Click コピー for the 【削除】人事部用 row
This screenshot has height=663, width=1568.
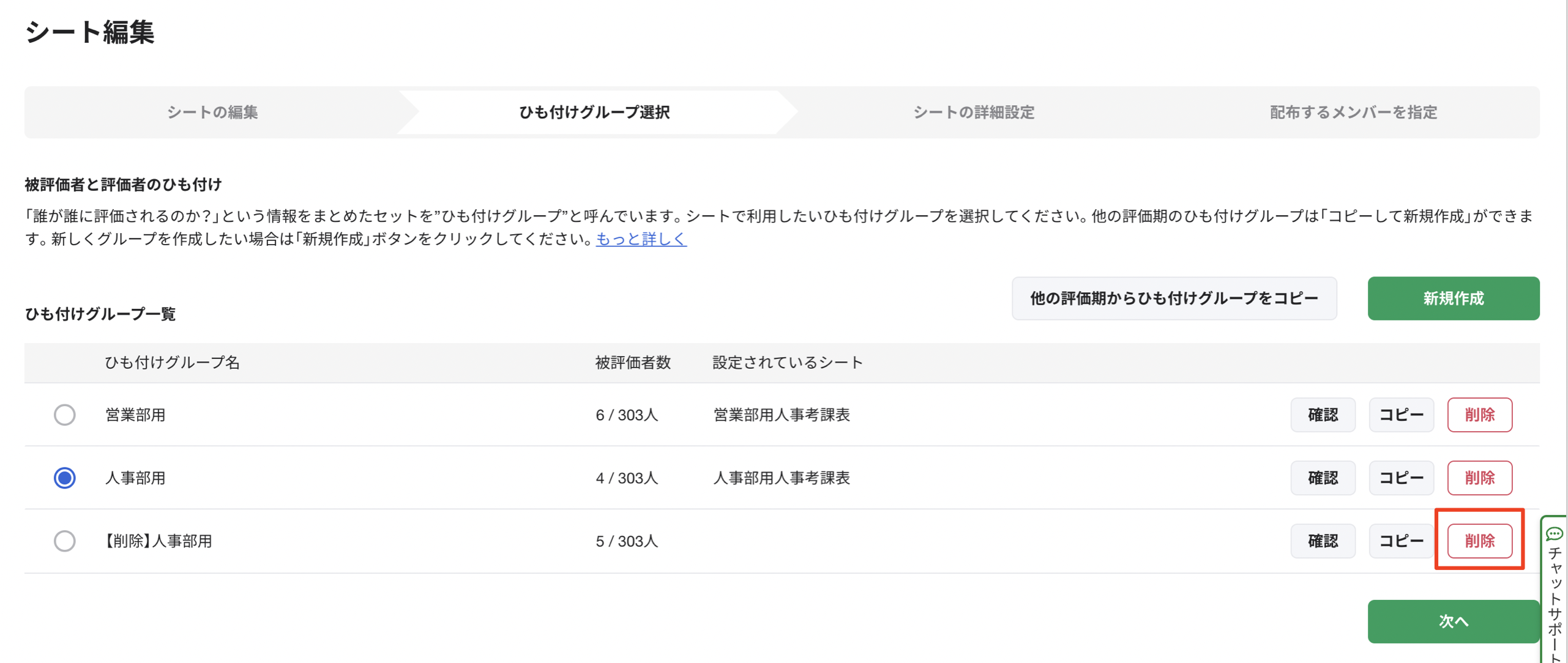pos(1401,541)
